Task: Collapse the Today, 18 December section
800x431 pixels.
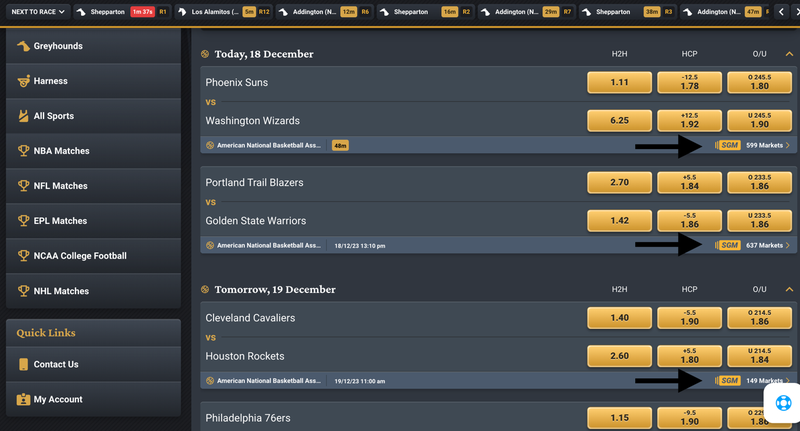Action: click(789, 54)
